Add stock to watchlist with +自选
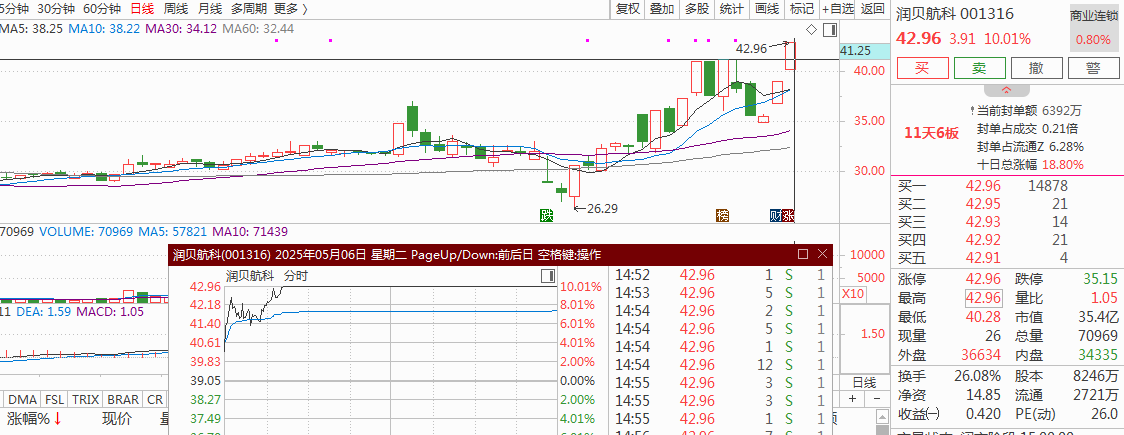Screen dimensions: 1124x435 838,9
